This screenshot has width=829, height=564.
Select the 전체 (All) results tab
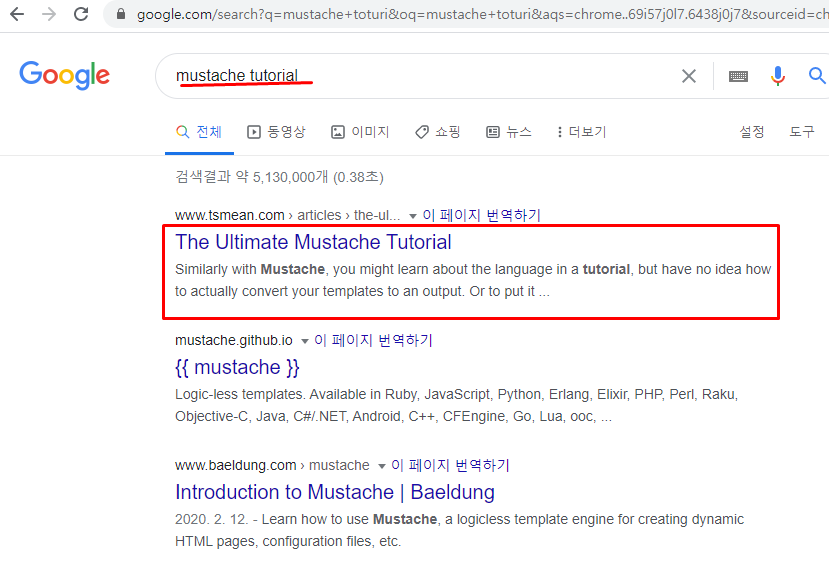pyautogui.click(x=199, y=132)
